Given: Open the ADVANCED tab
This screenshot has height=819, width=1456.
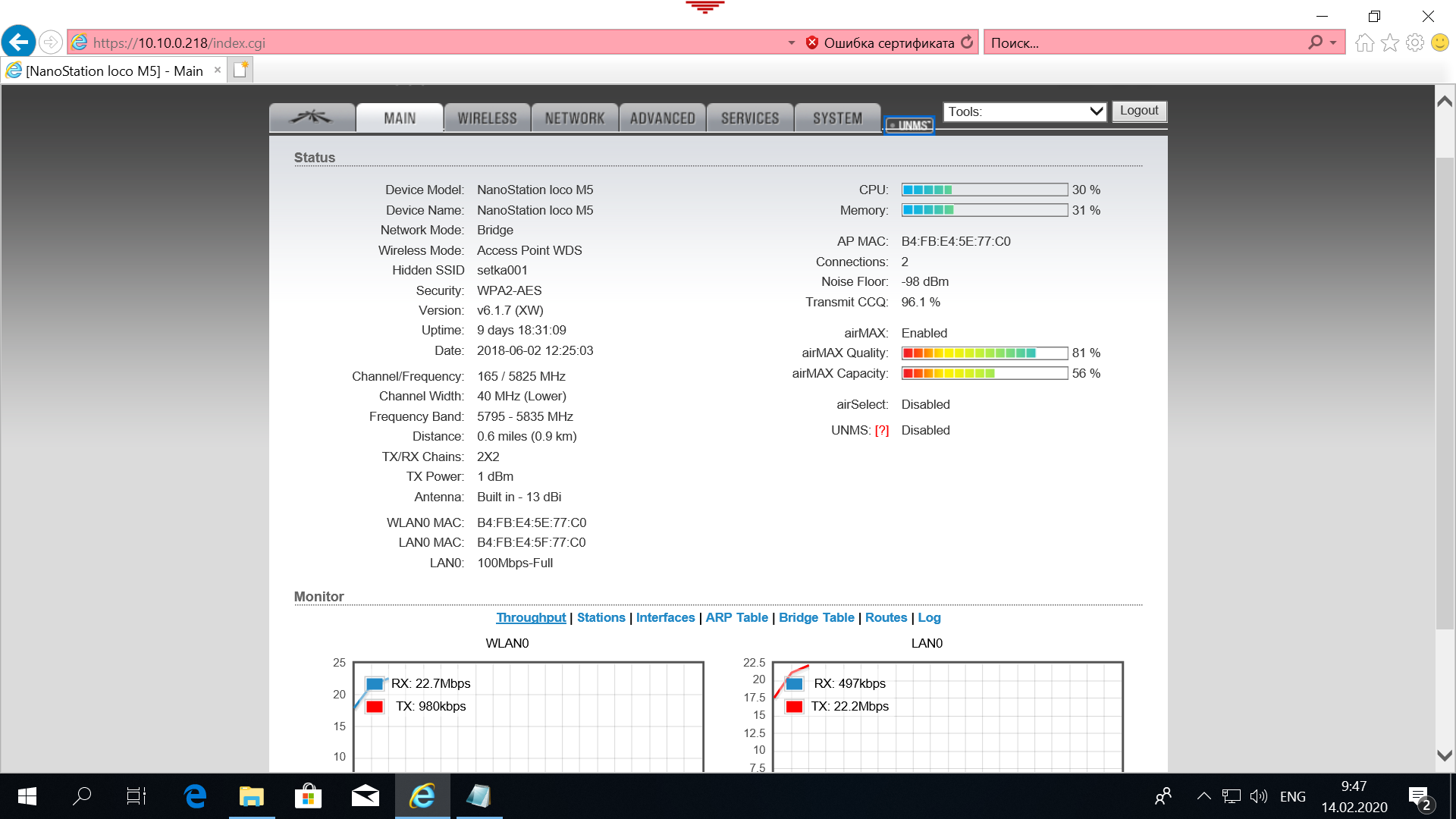Looking at the screenshot, I should (x=662, y=118).
